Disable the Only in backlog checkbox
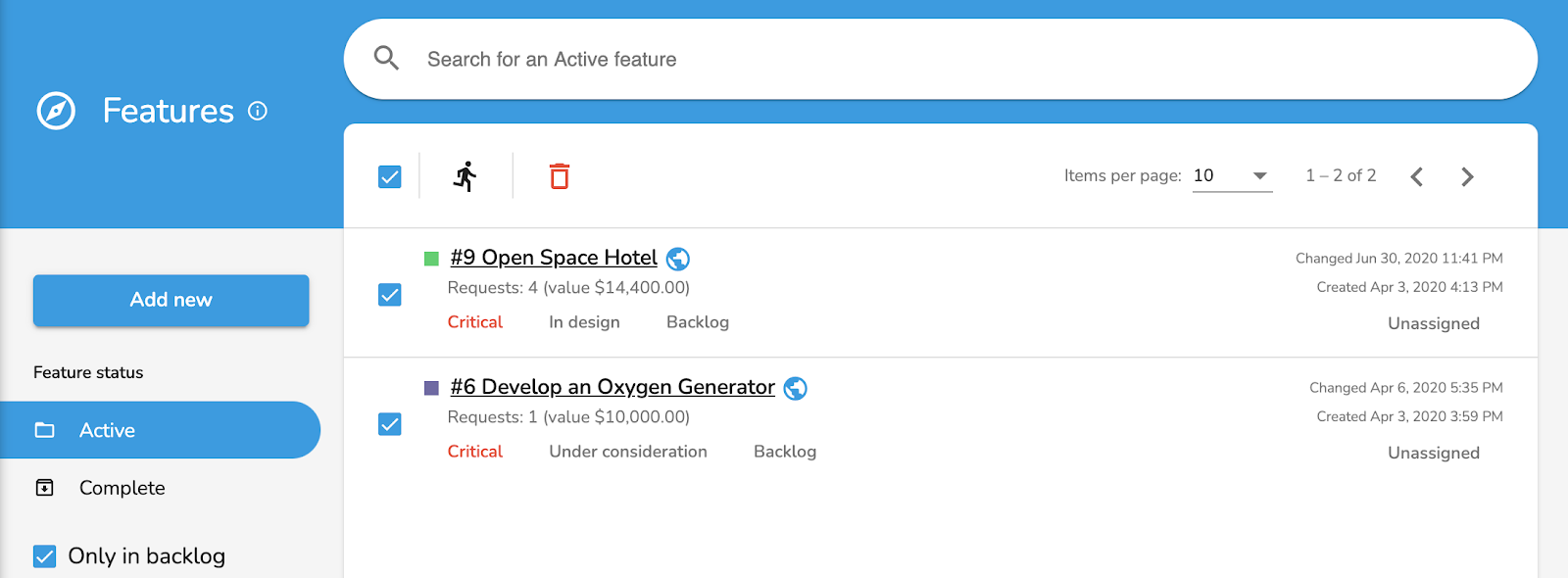1568x578 pixels. point(45,556)
